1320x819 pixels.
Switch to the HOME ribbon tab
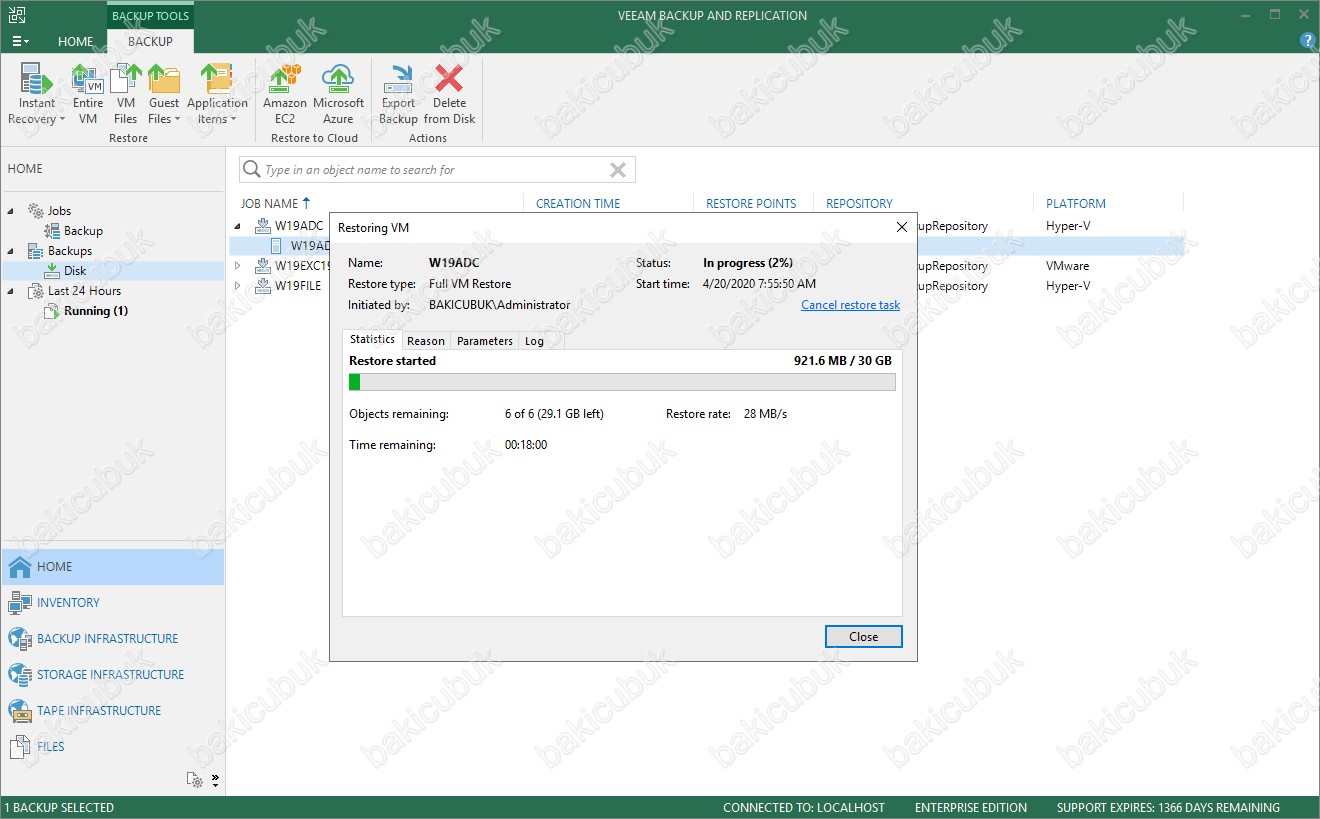(76, 41)
